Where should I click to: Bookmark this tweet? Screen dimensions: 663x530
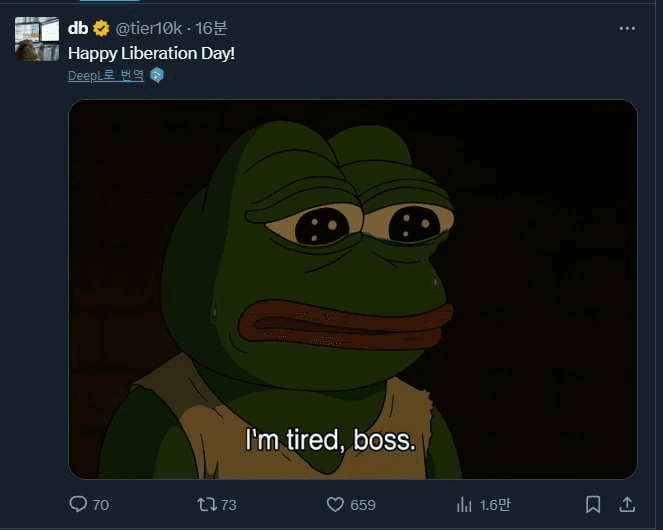593,504
